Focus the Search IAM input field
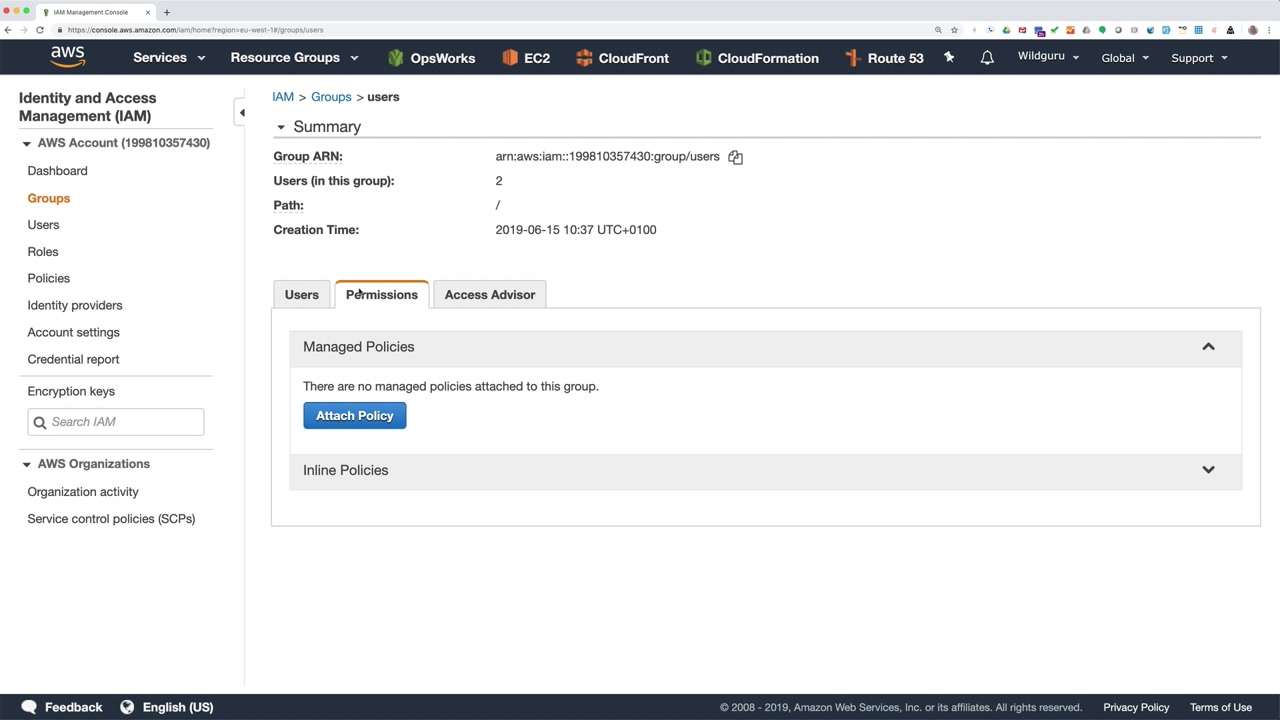The width and height of the screenshot is (1280, 720). pyautogui.click(x=116, y=422)
